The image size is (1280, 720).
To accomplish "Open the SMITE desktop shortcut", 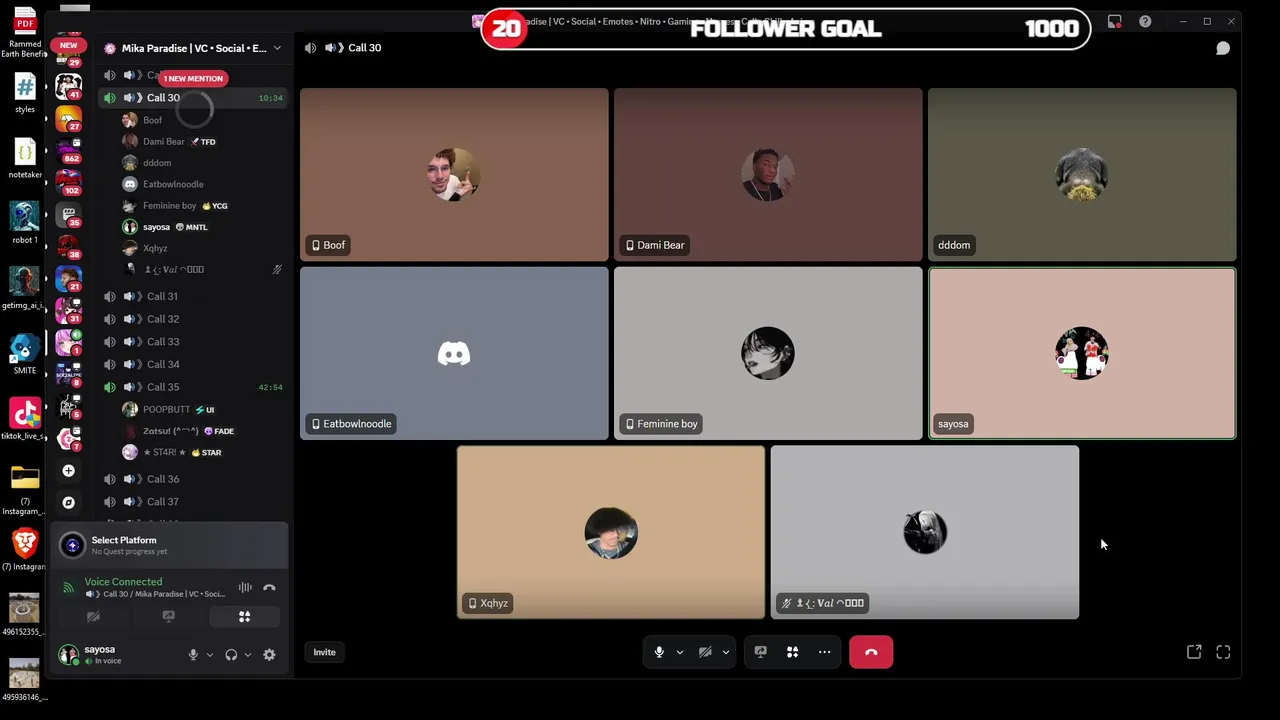I will pyautogui.click(x=25, y=353).
